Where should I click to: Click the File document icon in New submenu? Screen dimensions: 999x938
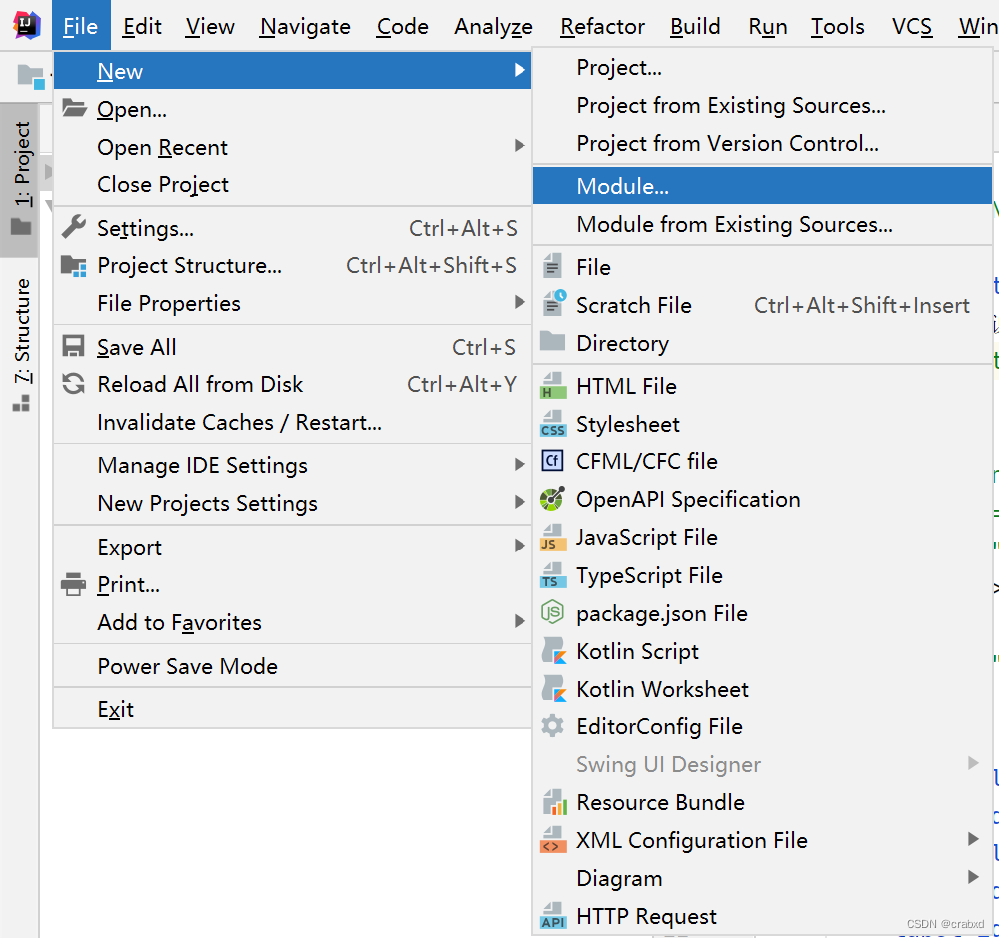[x=552, y=266]
